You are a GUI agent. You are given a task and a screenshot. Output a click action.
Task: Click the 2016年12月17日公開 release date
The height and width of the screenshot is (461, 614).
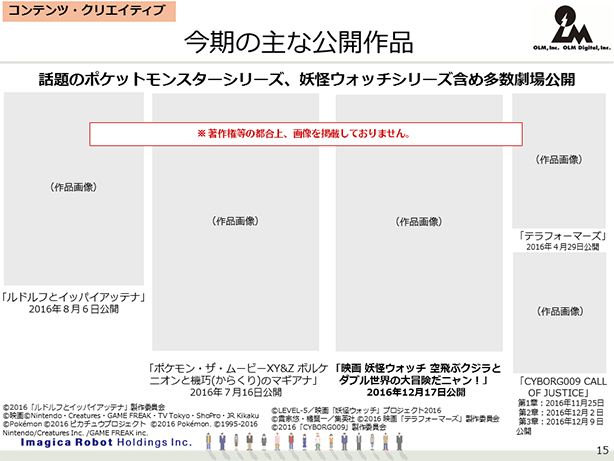416,392
